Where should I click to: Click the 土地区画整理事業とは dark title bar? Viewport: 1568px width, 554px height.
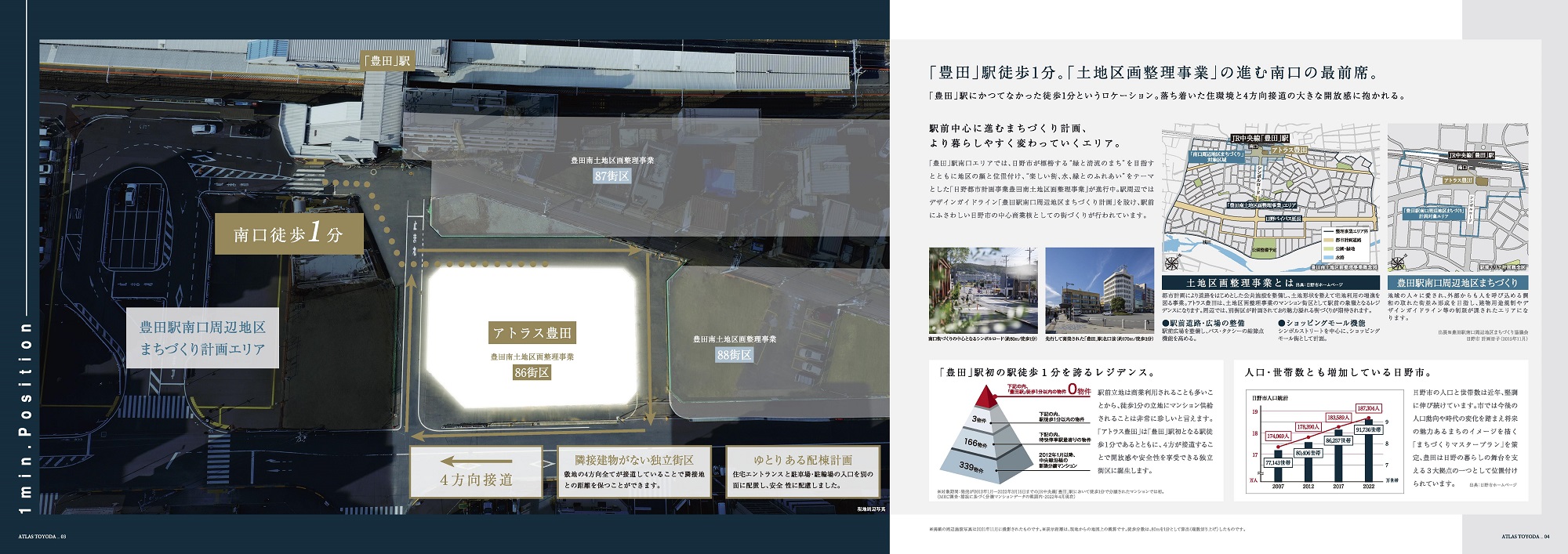[x=1270, y=283]
